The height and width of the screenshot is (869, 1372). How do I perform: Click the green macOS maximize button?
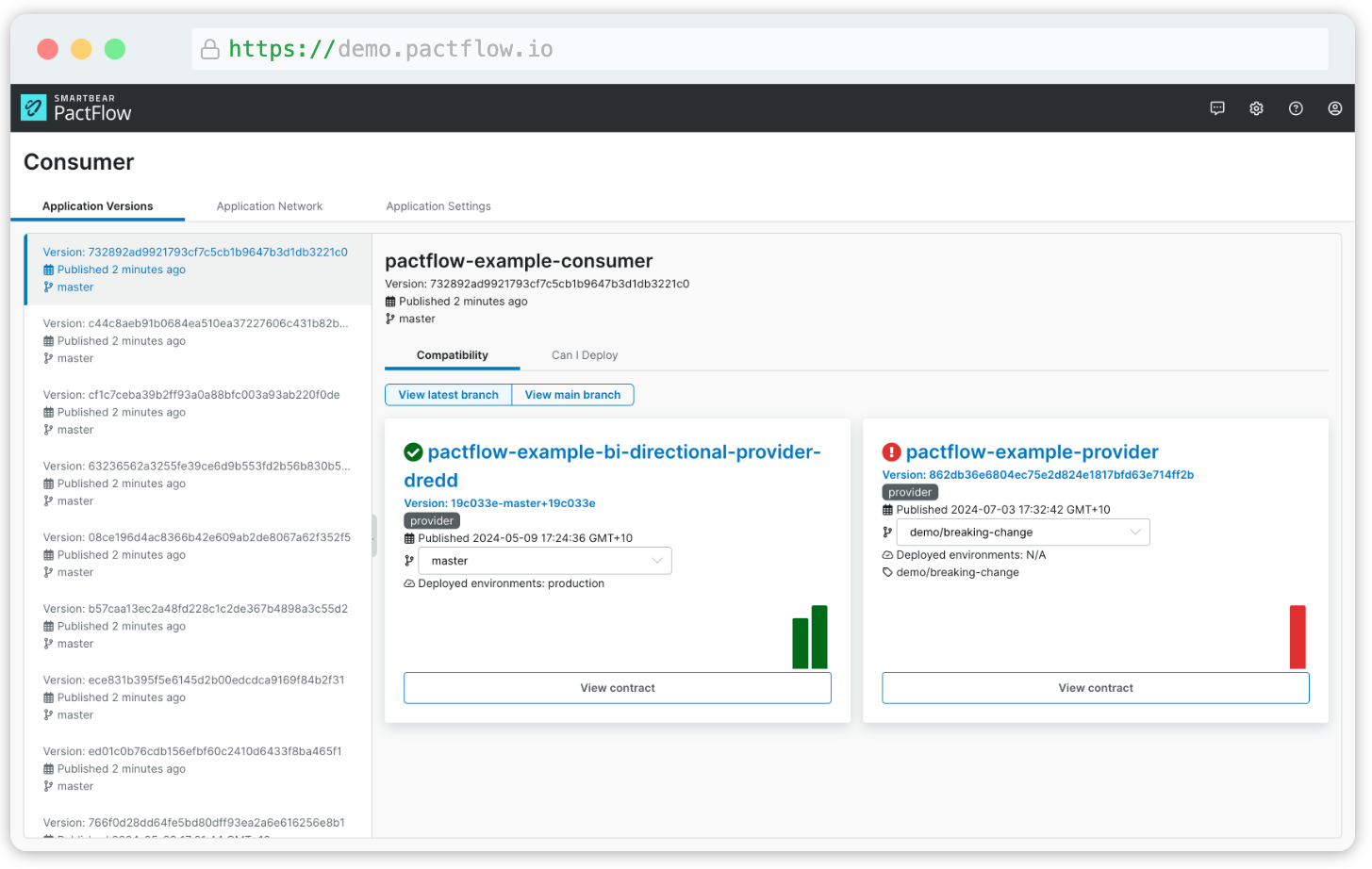point(115,49)
